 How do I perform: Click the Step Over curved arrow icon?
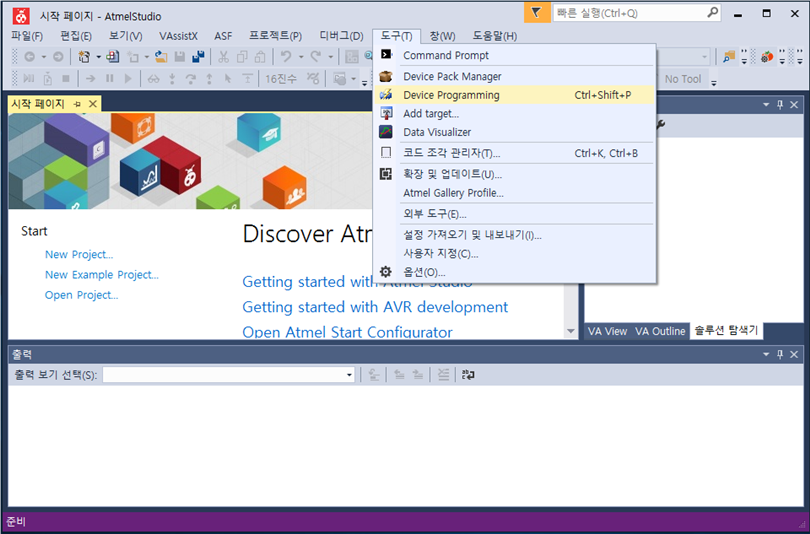191,78
